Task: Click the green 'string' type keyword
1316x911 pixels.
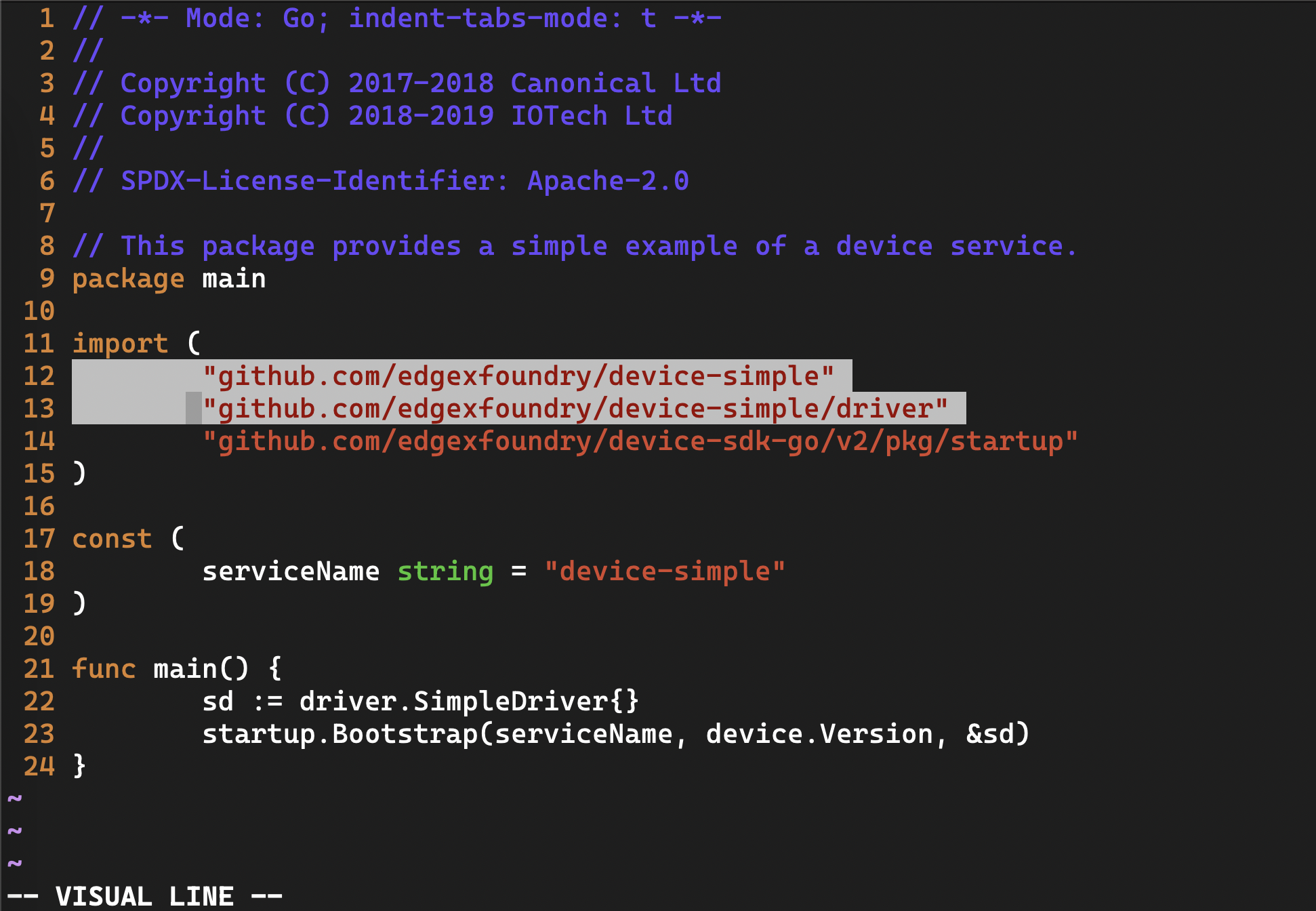Action: 445,571
